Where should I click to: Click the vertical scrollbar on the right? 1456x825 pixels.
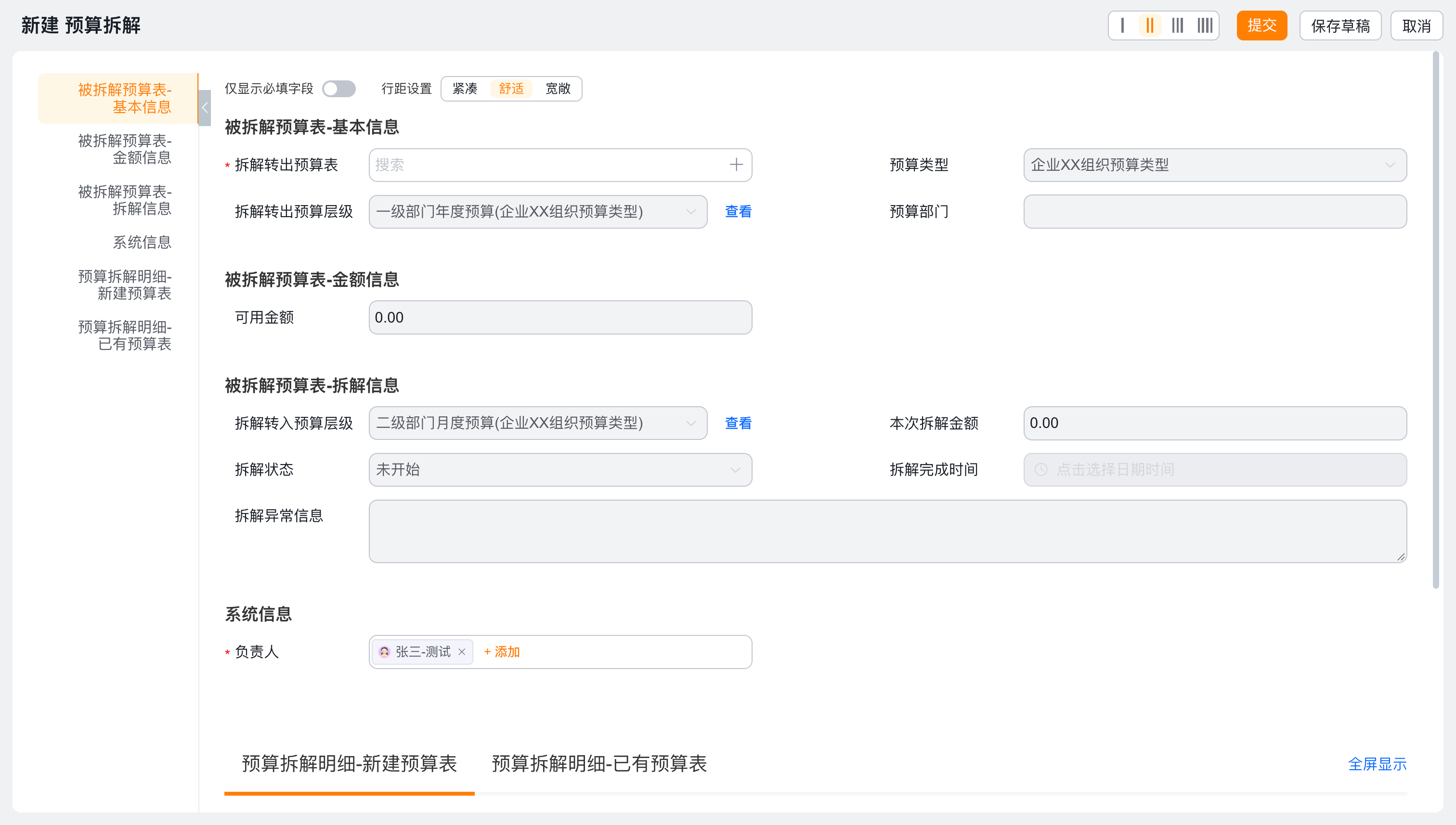point(1436,320)
